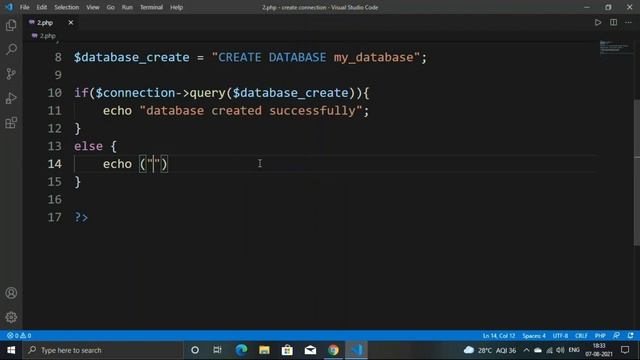Place cursor on $database_create variable on line 8

[x=131, y=57]
